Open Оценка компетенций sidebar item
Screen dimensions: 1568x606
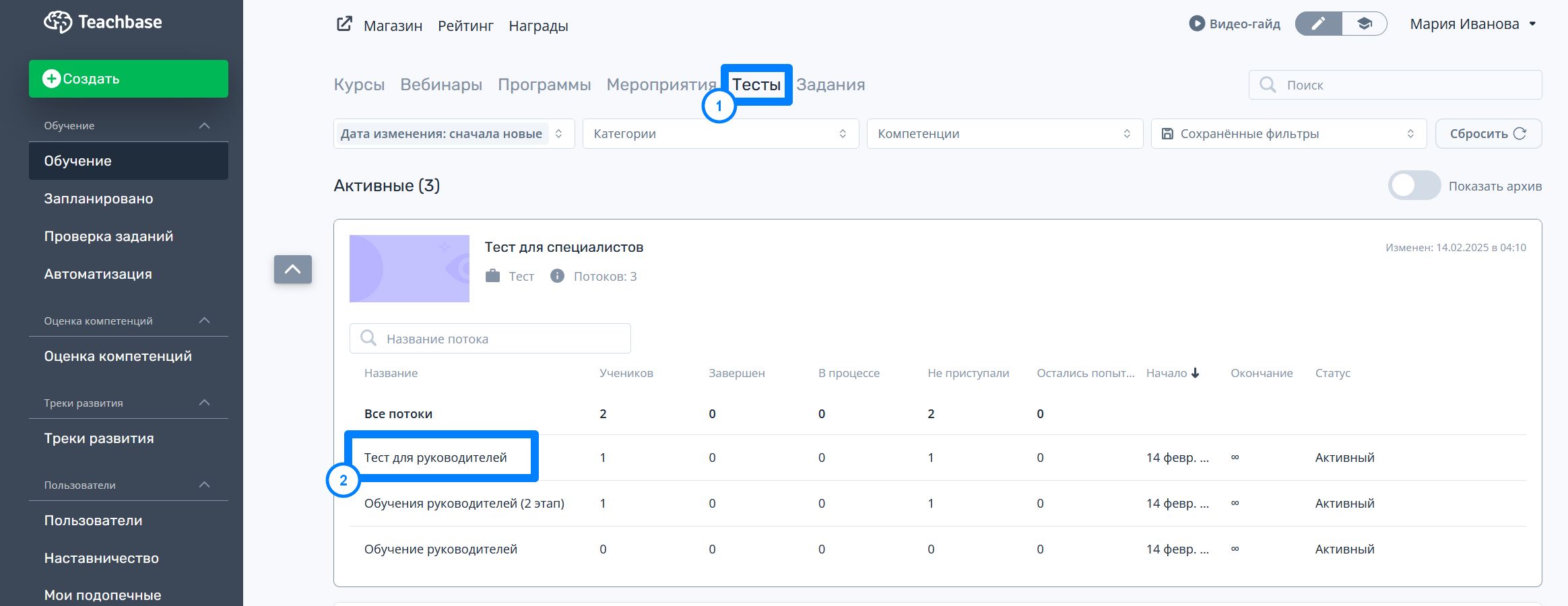coord(118,356)
